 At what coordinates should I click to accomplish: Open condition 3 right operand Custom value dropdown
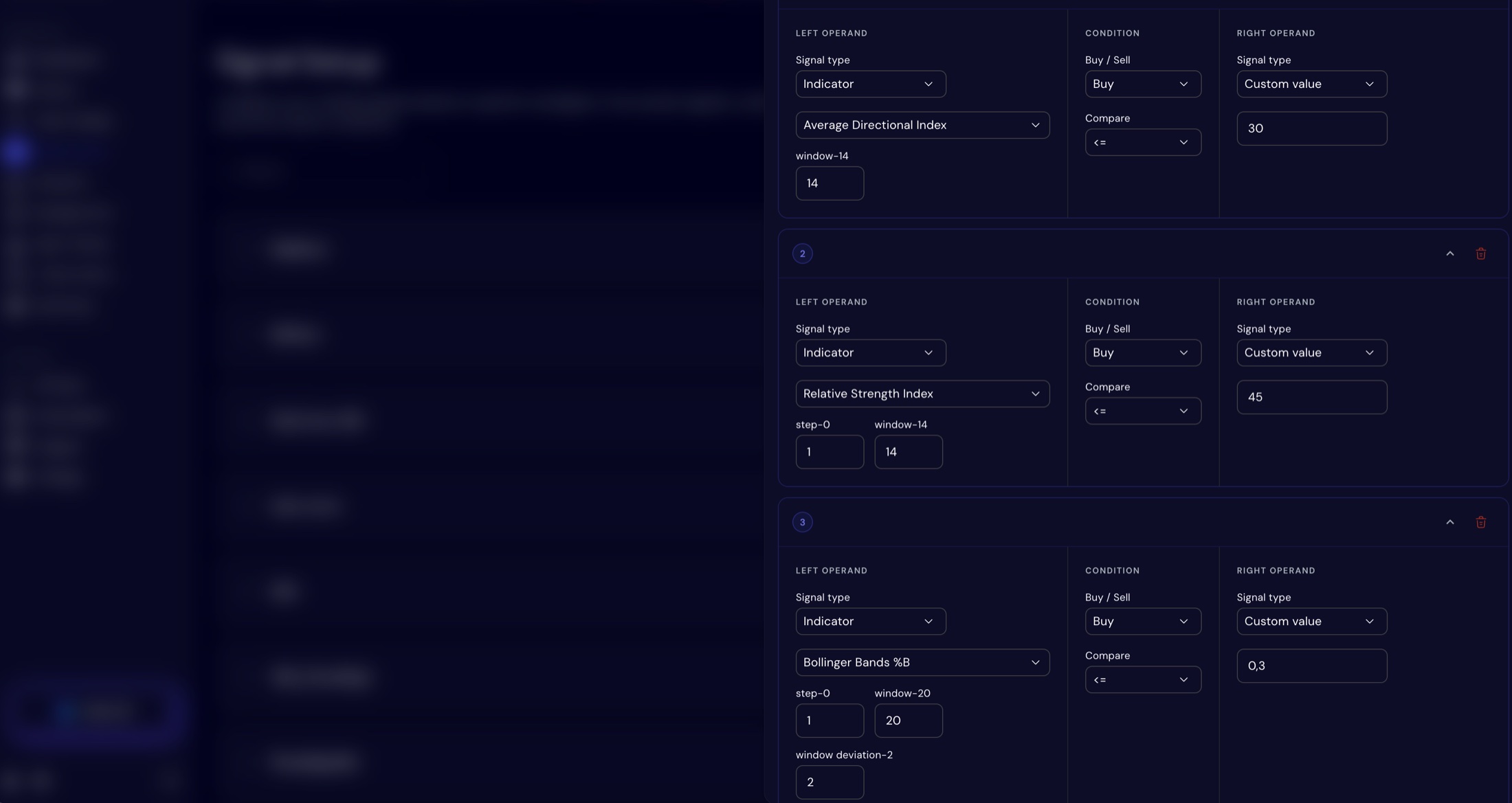click(1311, 621)
